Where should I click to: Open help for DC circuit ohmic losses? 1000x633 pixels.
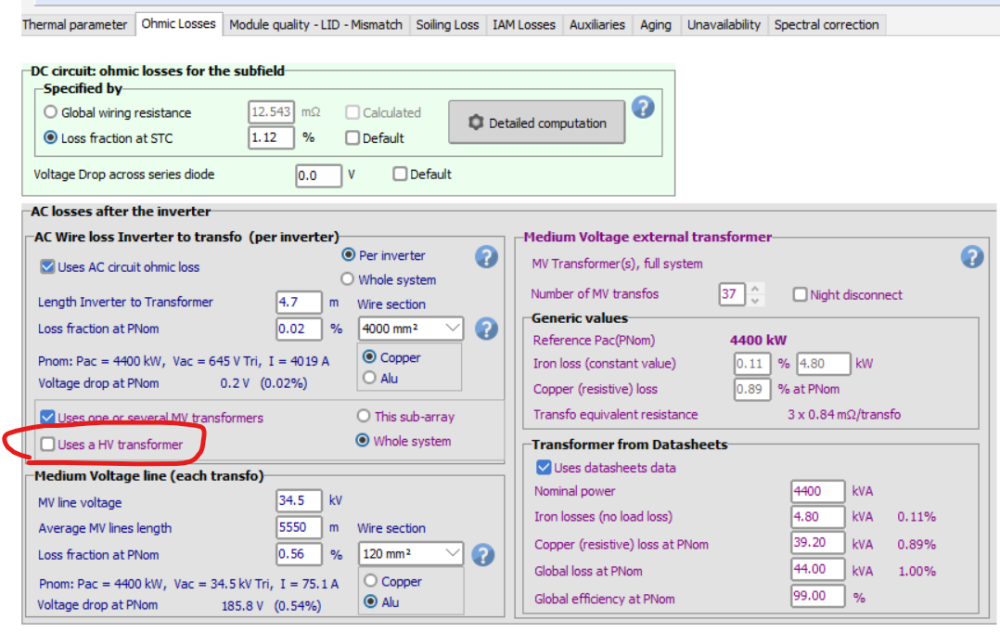(x=643, y=107)
